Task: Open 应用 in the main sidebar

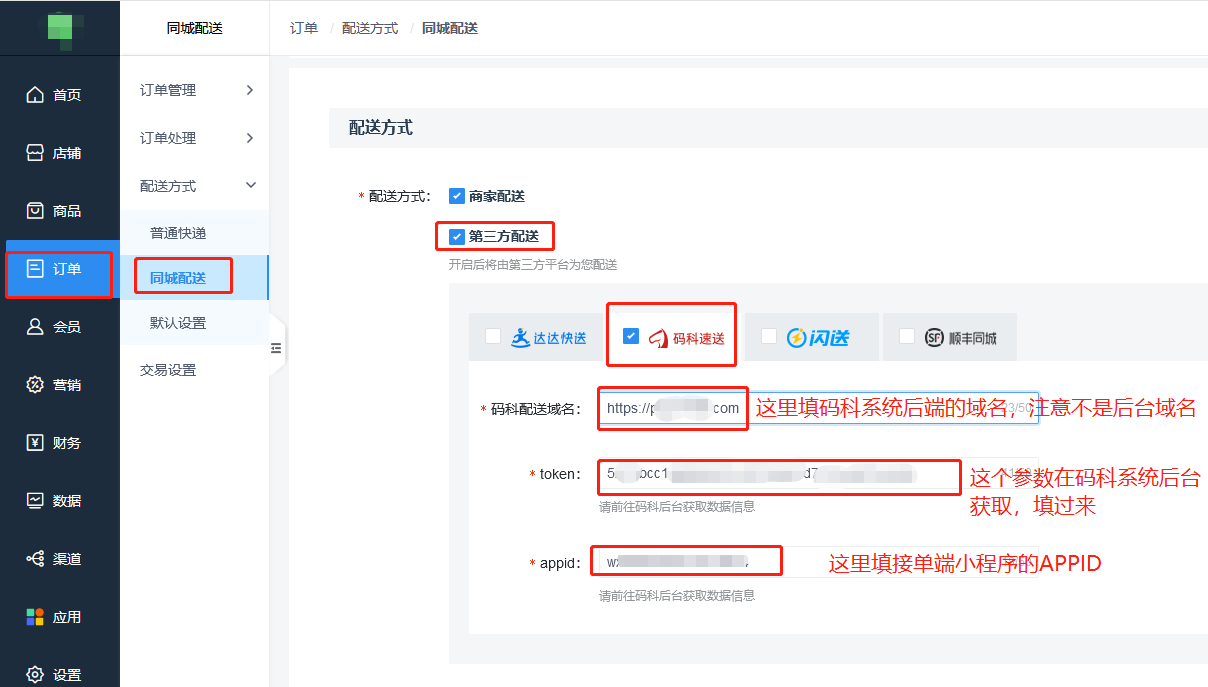Action: click(60, 617)
